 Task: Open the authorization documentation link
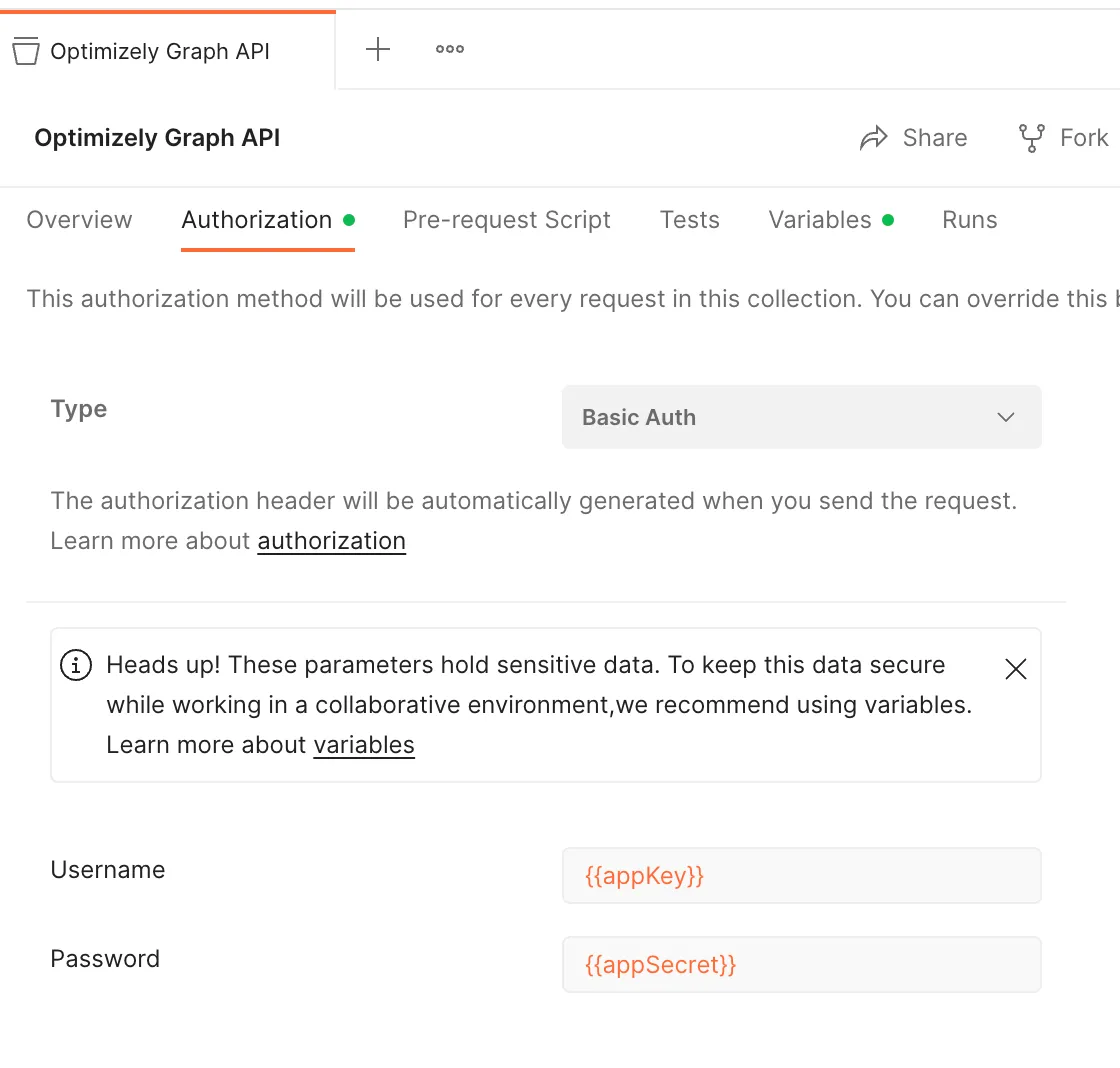click(331, 542)
